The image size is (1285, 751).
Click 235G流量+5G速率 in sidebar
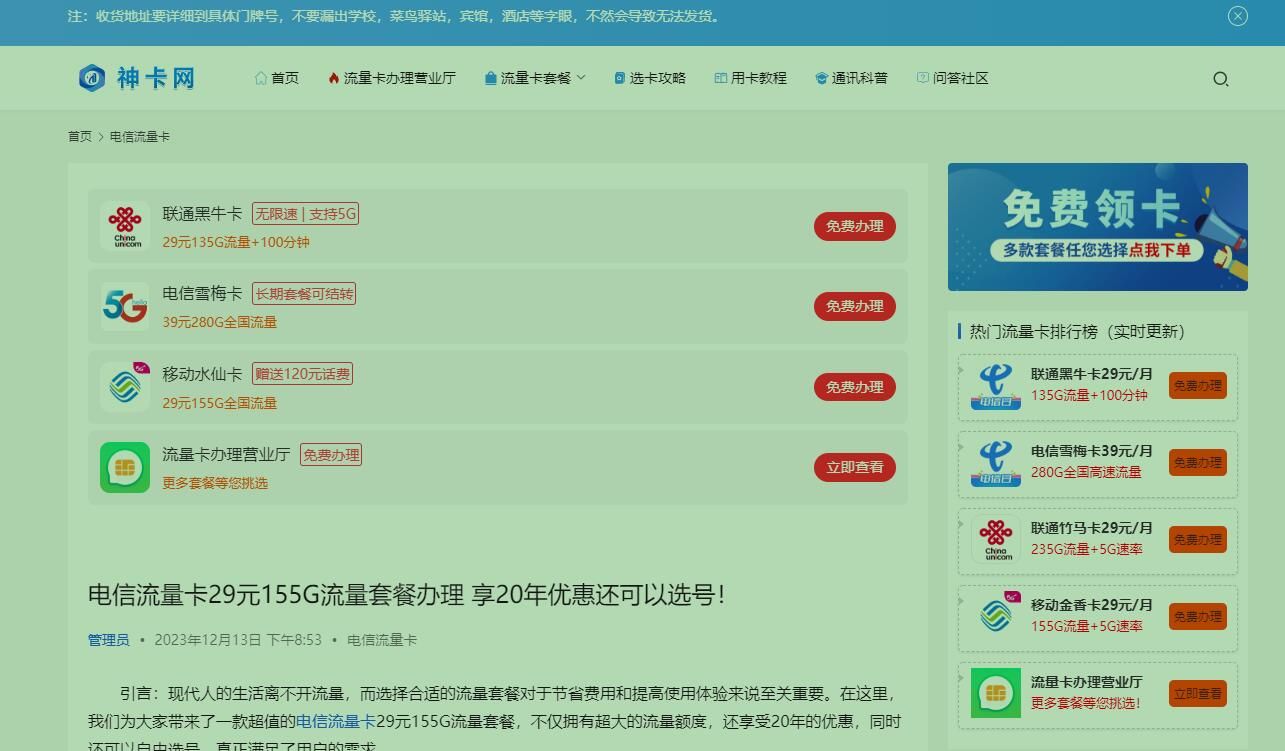[1087, 549]
